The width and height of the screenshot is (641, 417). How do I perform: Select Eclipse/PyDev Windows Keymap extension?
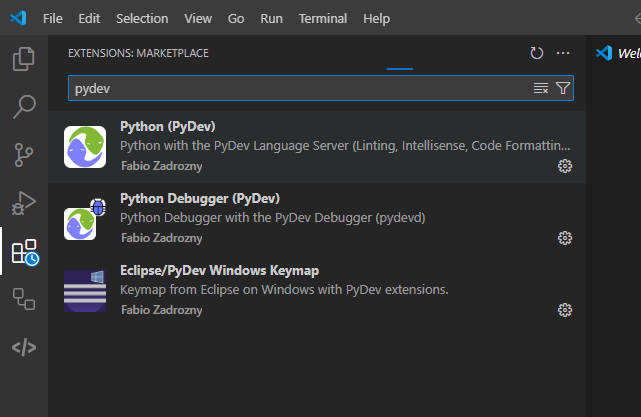pos(300,290)
